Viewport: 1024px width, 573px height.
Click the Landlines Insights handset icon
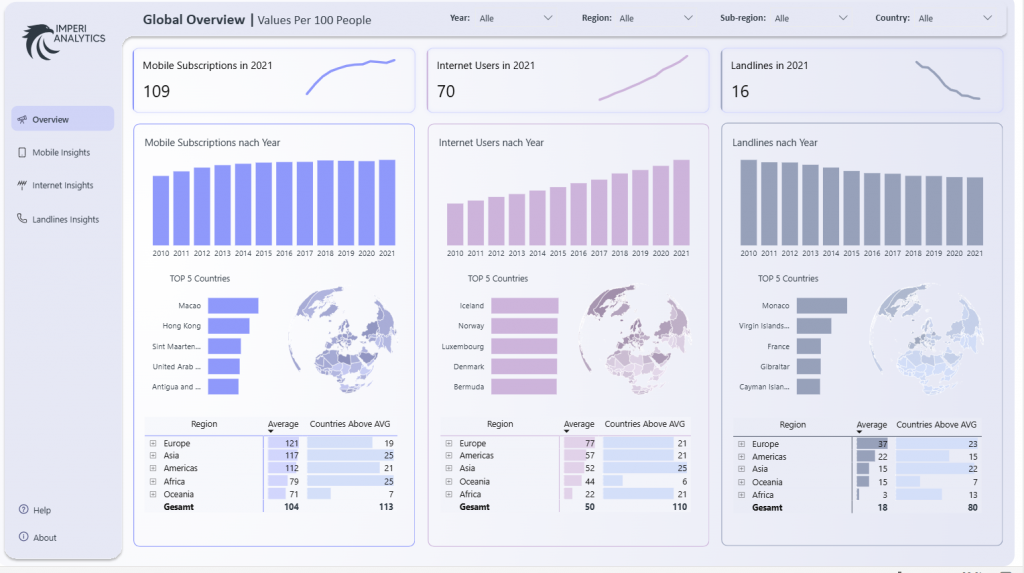pyautogui.click(x=22, y=219)
